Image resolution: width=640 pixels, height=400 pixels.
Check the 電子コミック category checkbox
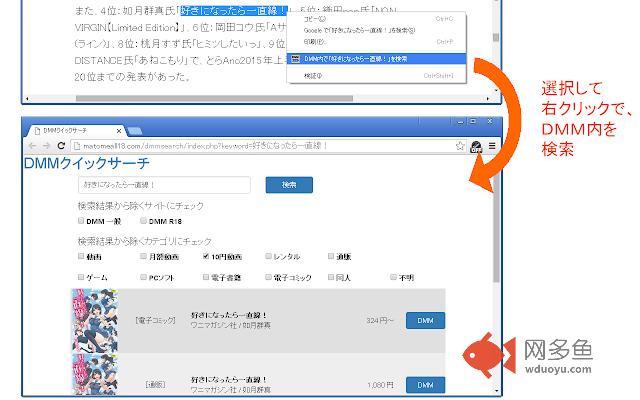pos(270,276)
